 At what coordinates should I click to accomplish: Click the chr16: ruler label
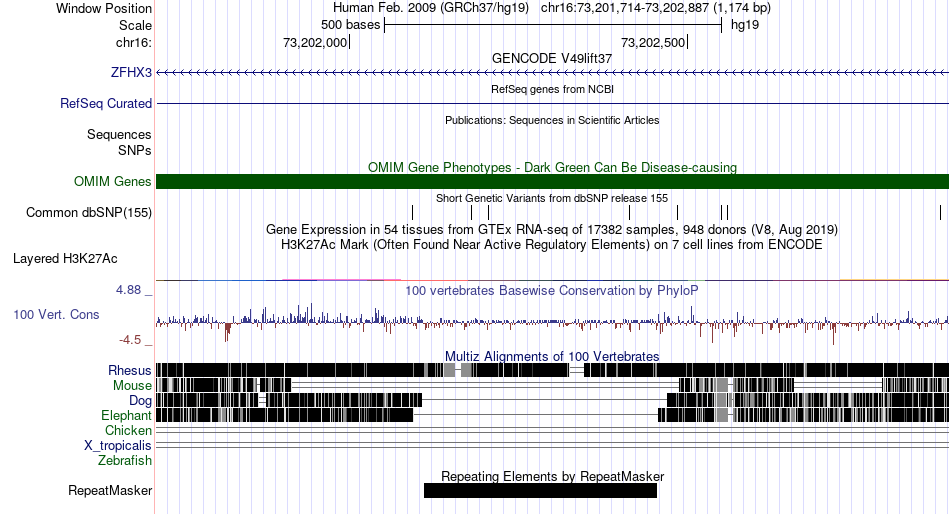click(x=133, y=42)
